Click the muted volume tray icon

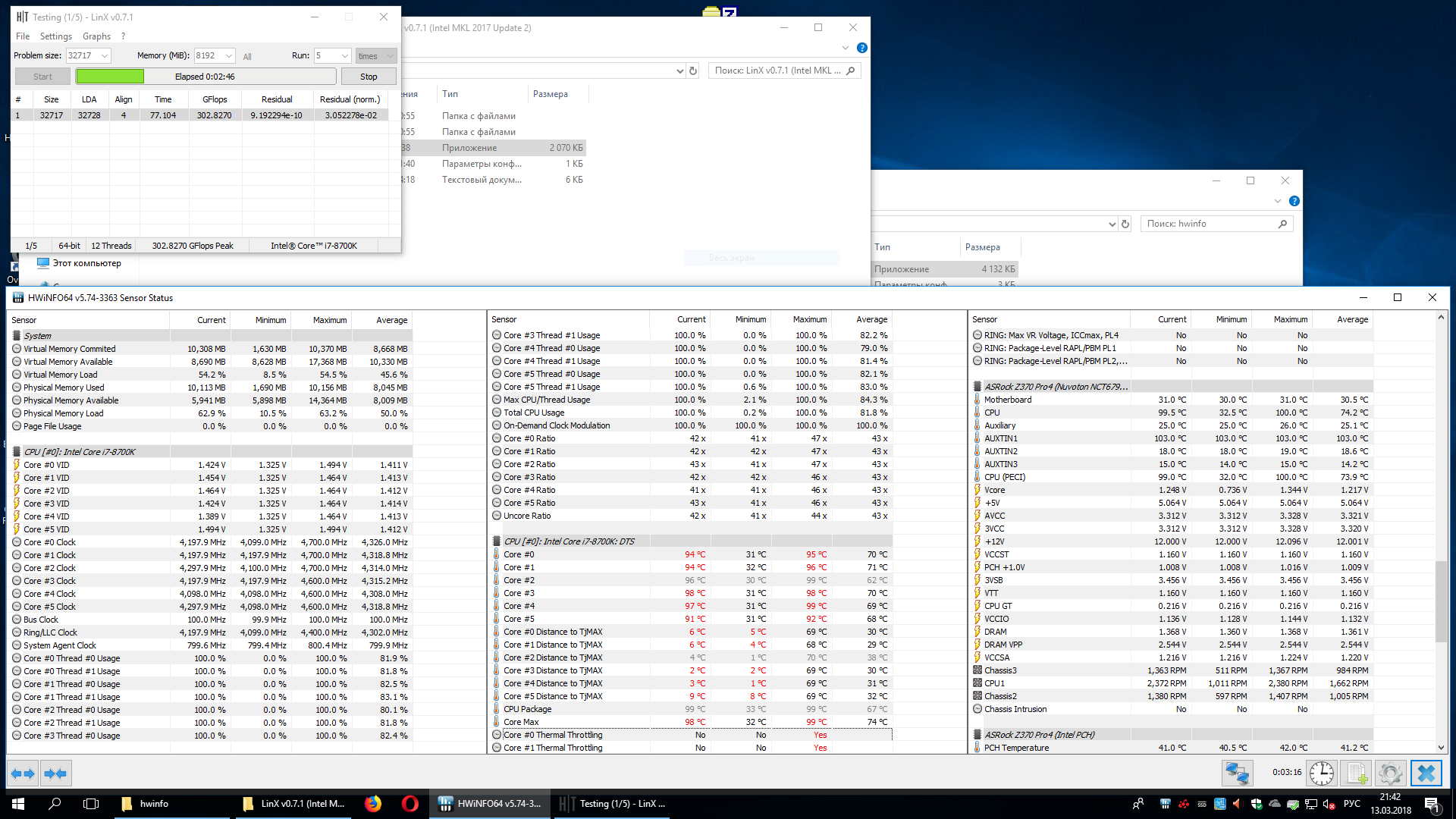(x=1329, y=804)
